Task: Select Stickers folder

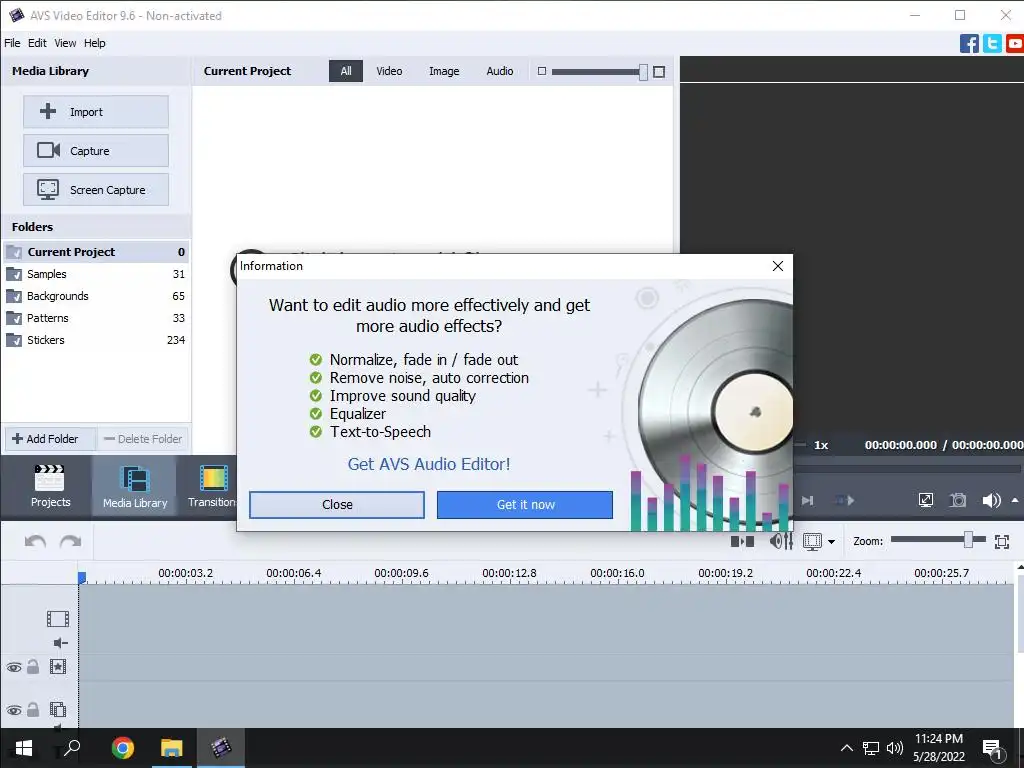Action: (x=96, y=340)
